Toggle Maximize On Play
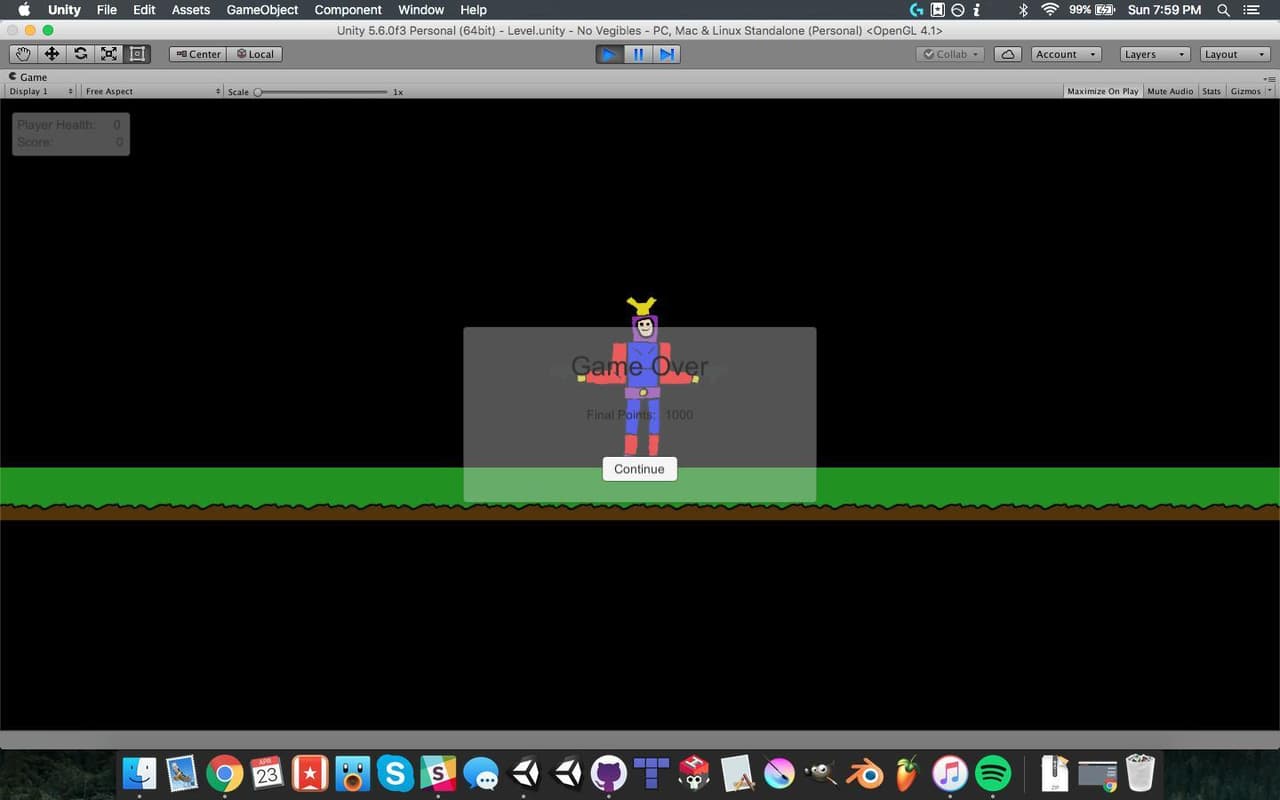 coord(1102,91)
